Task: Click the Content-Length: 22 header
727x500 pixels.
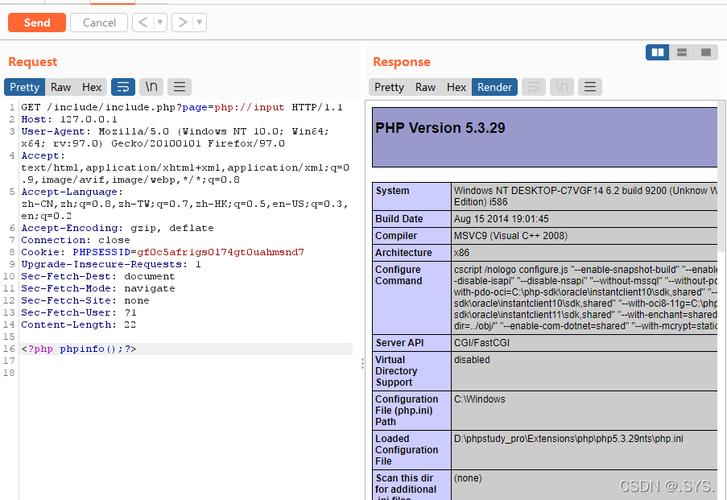Action: pyautogui.click(x=78, y=325)
